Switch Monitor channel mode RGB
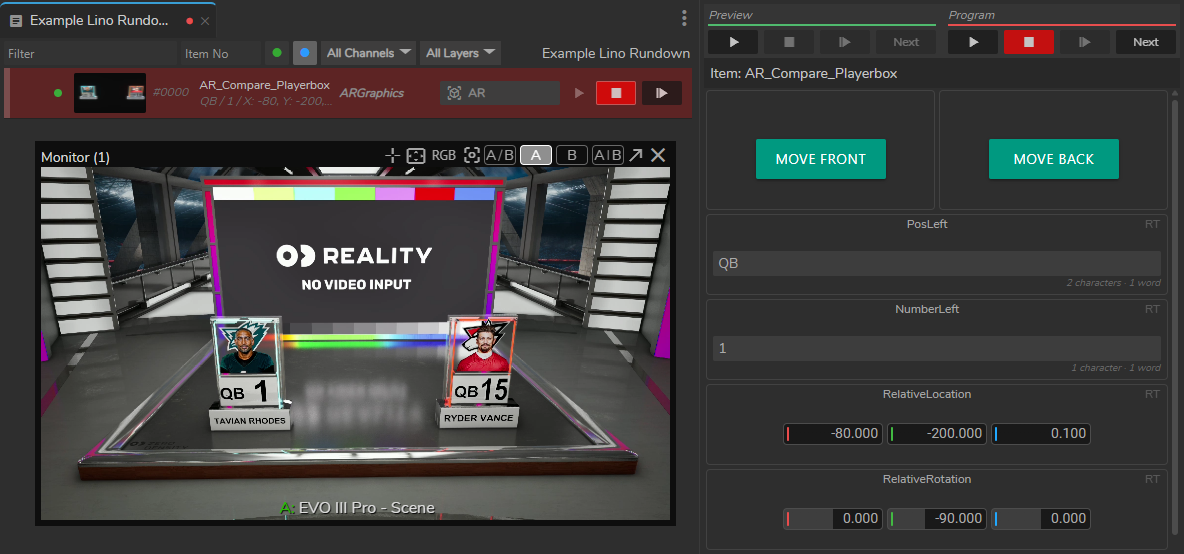This screenshot has width=1184, height=554. pos(444,155)
